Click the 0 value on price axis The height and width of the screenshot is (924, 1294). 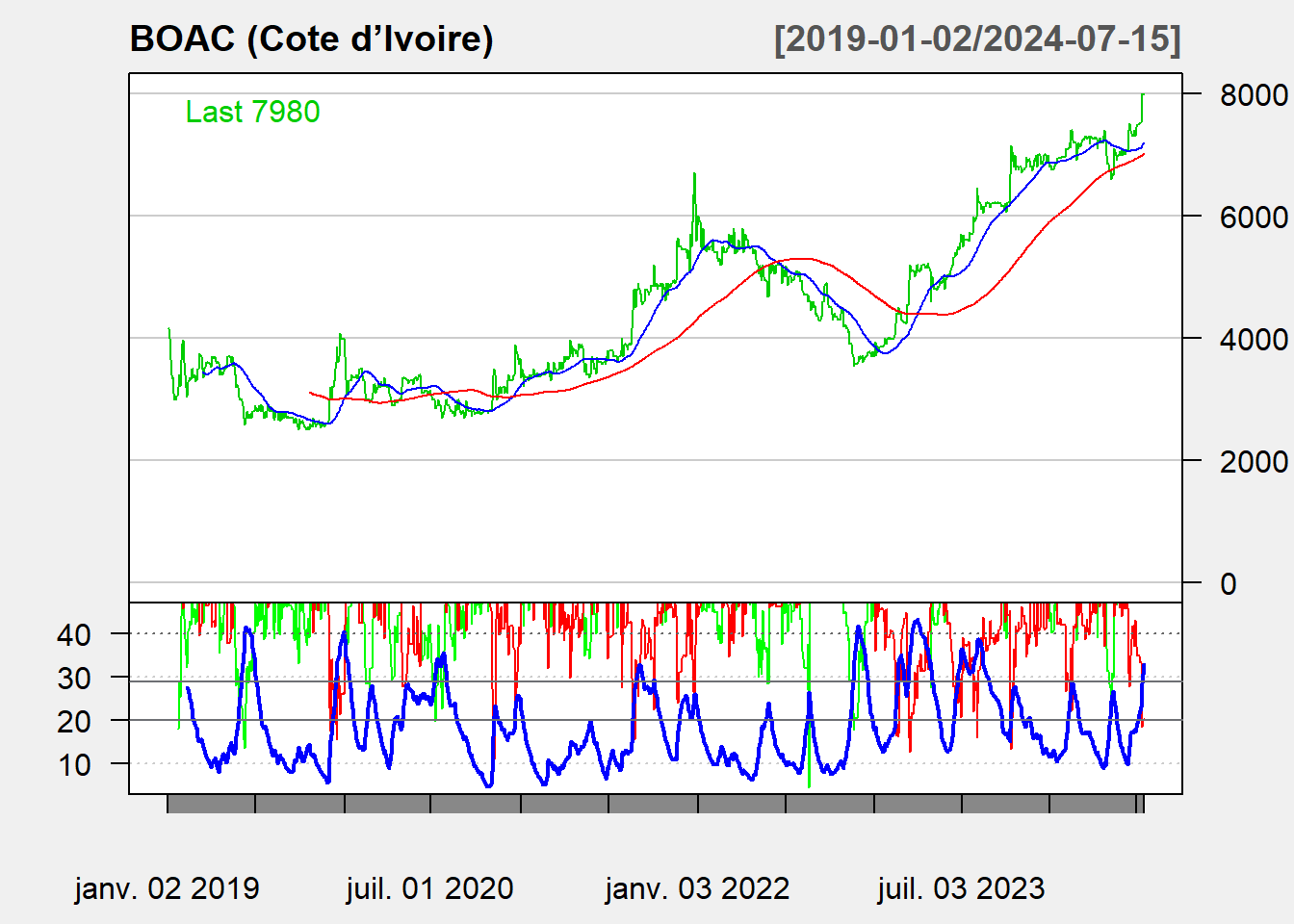(1228, 584)
